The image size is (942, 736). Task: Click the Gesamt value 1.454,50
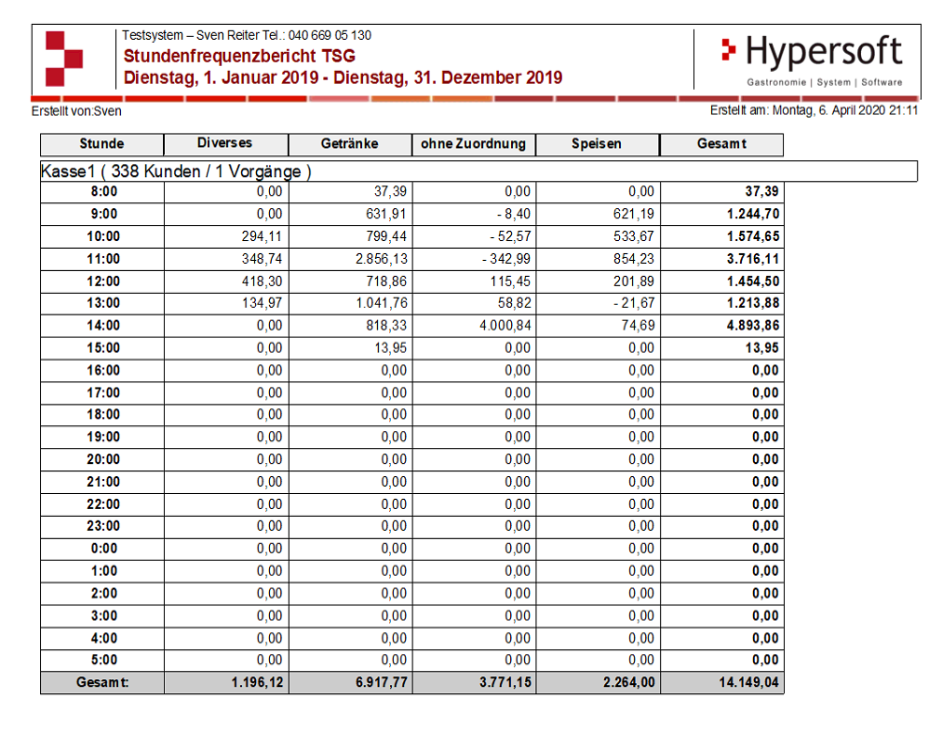tap(753, 281)
